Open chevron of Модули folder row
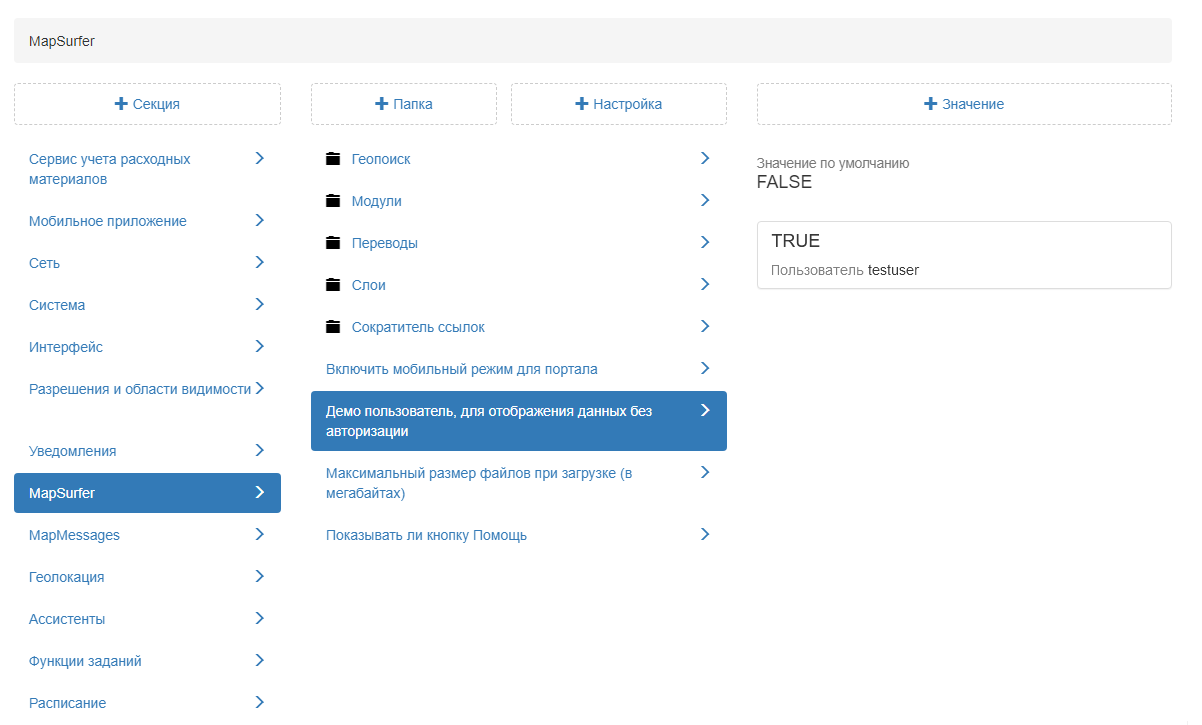Screen dimensions: 1202x725 705,200
